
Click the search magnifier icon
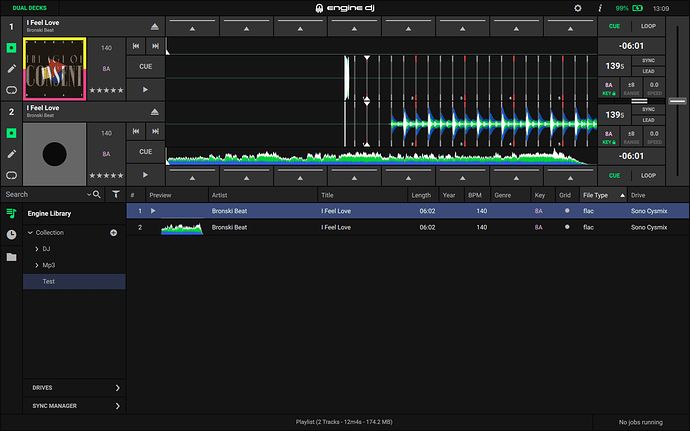click(97, 194)
